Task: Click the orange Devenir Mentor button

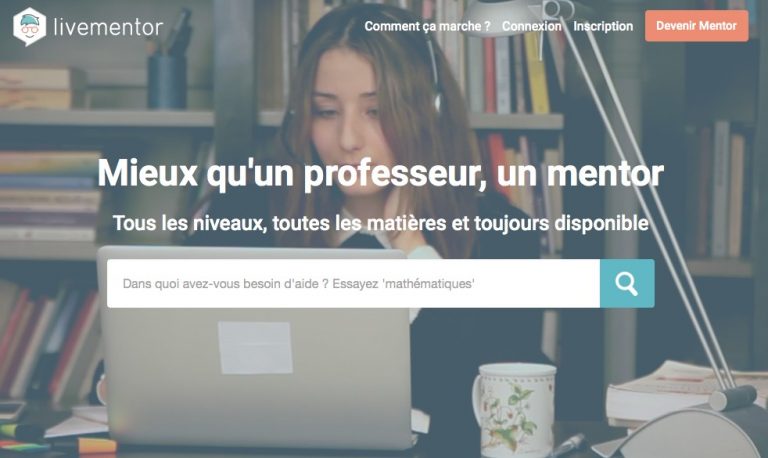Action: (696, 25)
